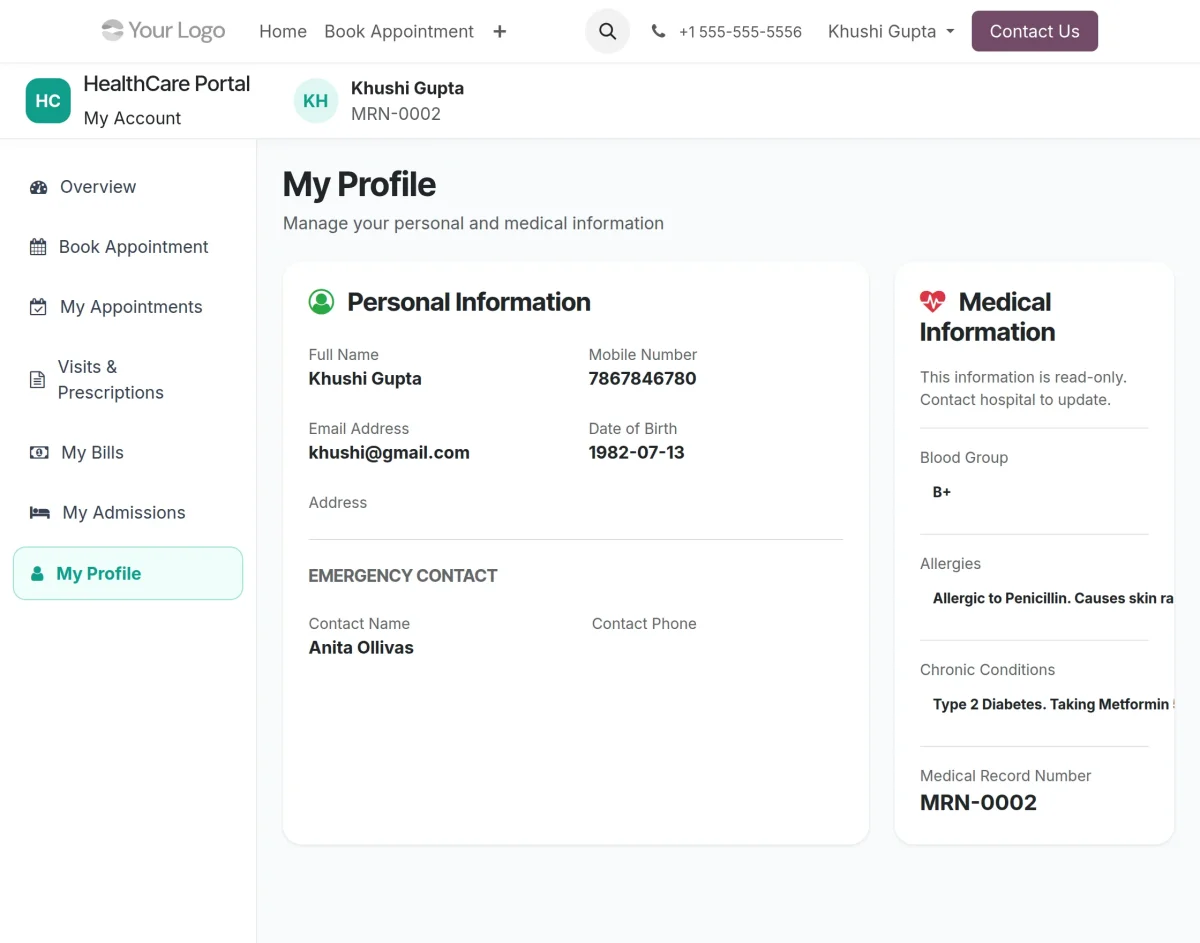Click the My Account text in header

point(133,118)
